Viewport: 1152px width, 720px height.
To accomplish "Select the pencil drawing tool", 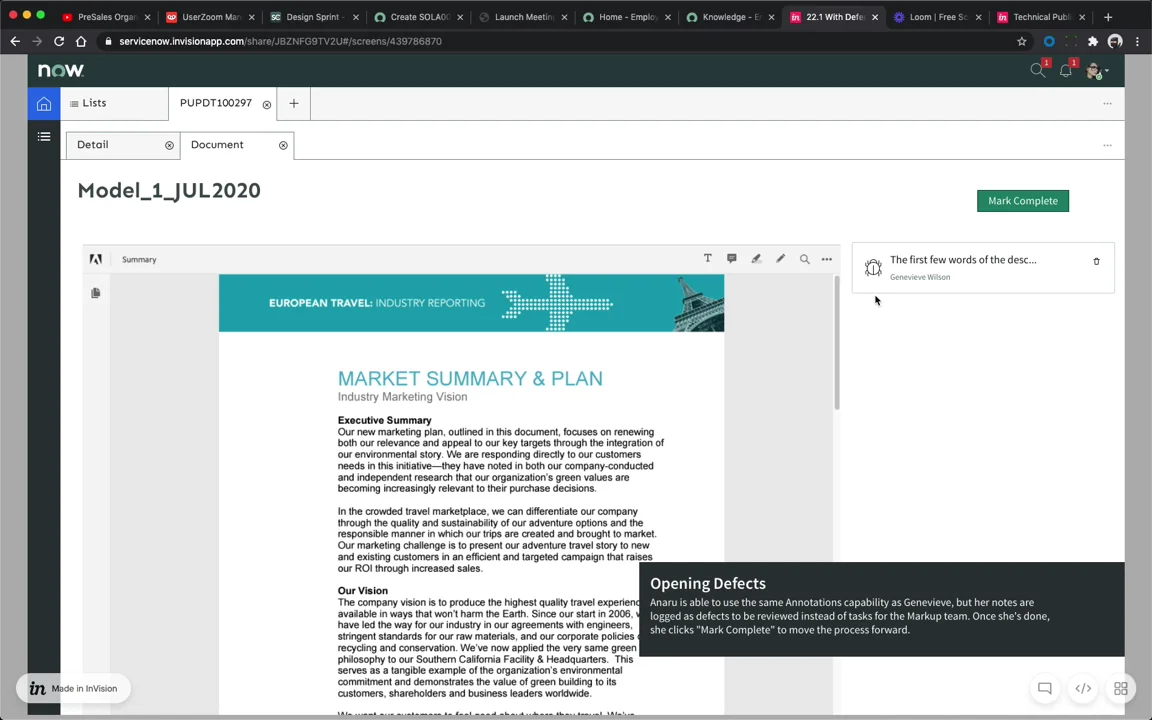I will coord(780,259).
